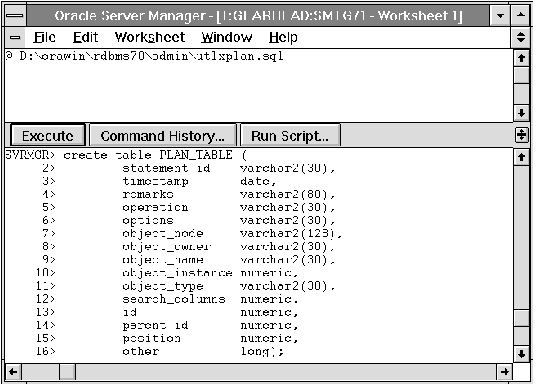
Task: Click output pane scroll up arrow
Action: click(521, 157)
